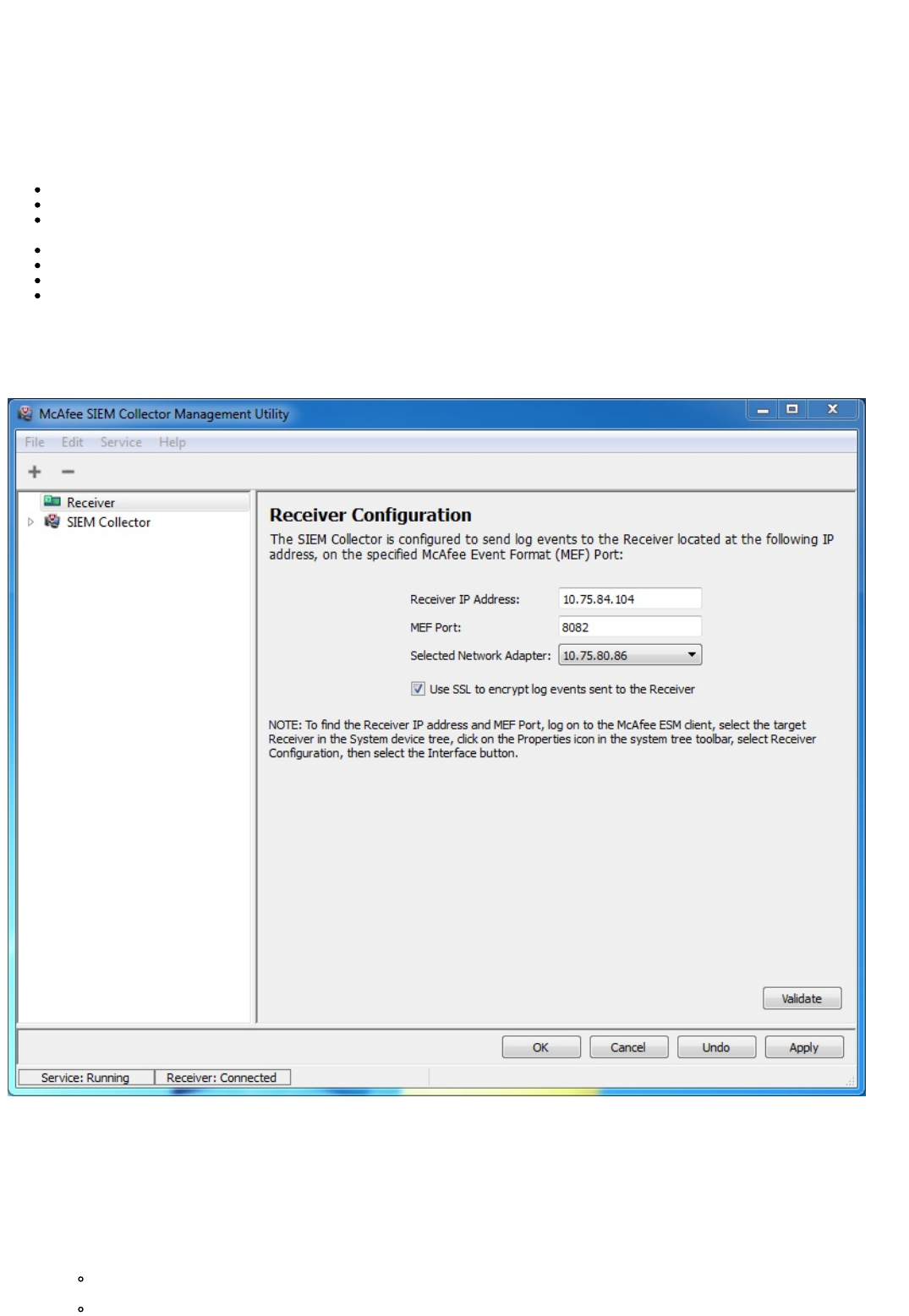Click the Service: Running status text
This screenshot has width=909, height=1316.
[85, 1078]
